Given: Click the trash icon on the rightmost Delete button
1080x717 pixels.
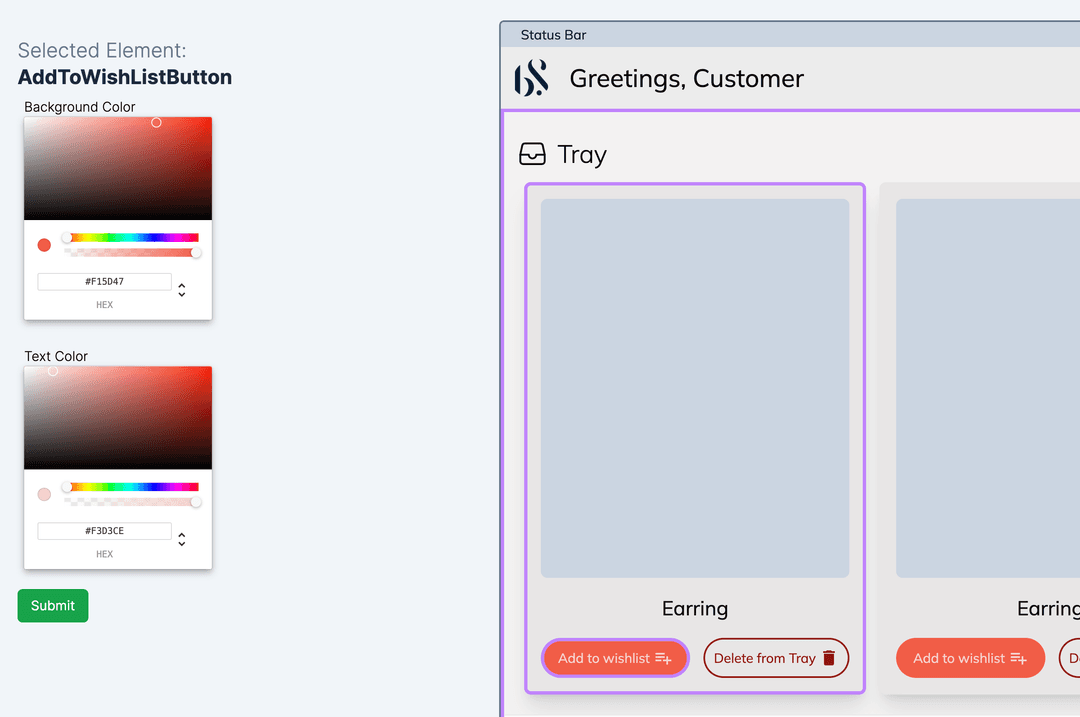Looking at the screenshot, I should (1075, 657).
